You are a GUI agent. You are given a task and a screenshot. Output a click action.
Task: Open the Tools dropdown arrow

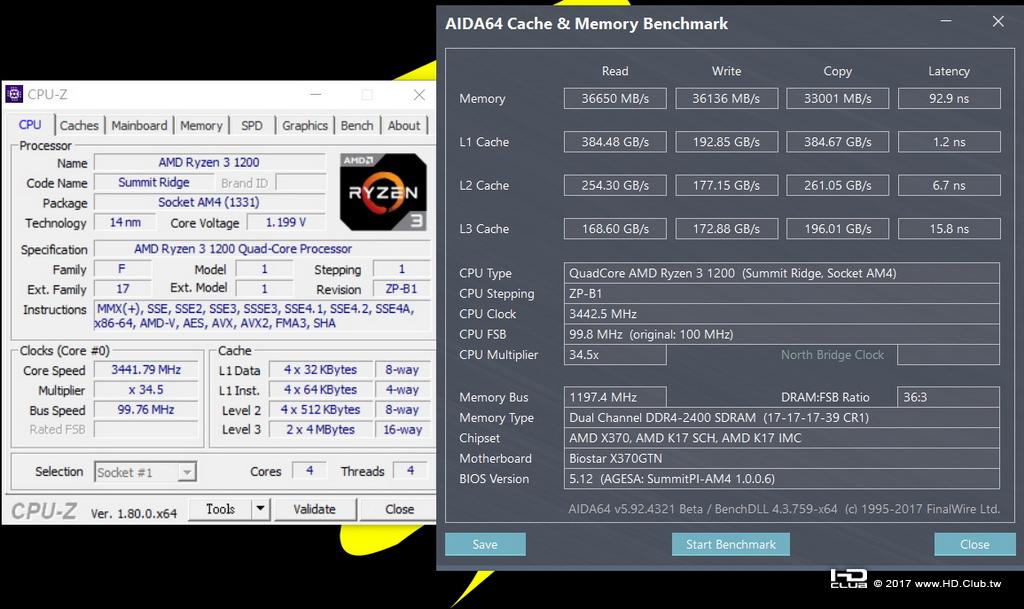coord(260,508)
